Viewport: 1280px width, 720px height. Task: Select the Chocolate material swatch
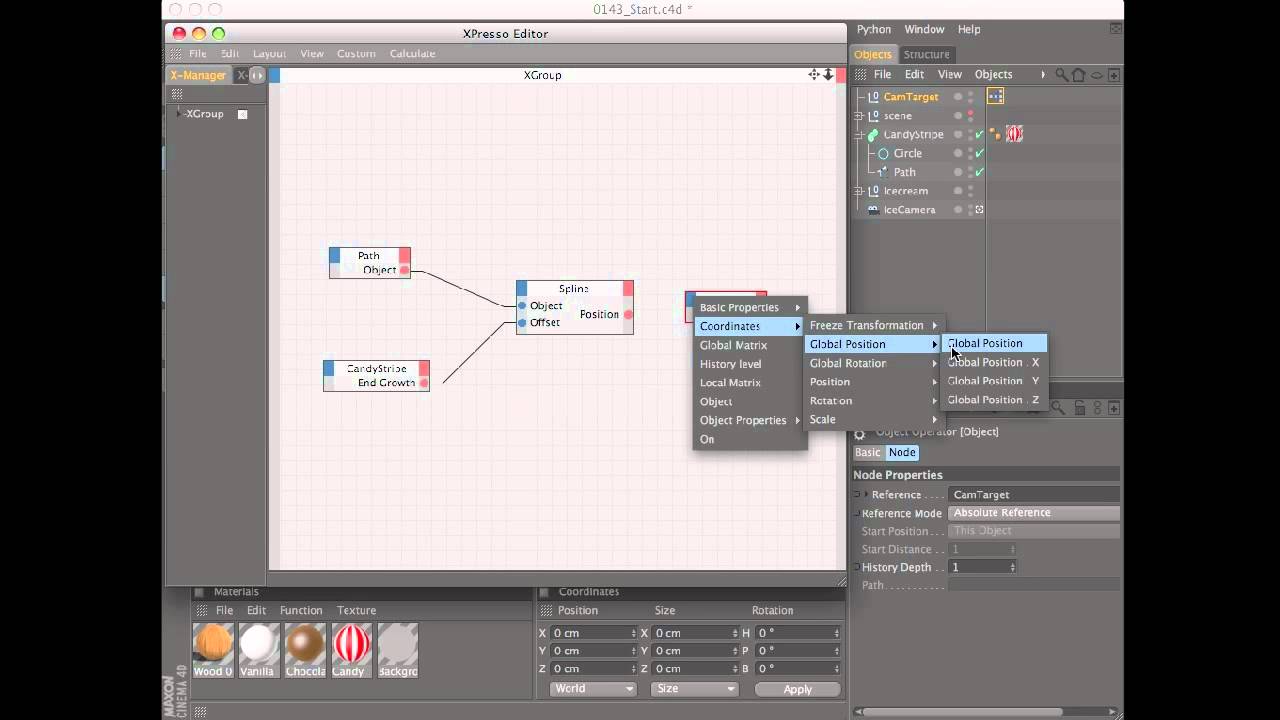click(305, 650)
